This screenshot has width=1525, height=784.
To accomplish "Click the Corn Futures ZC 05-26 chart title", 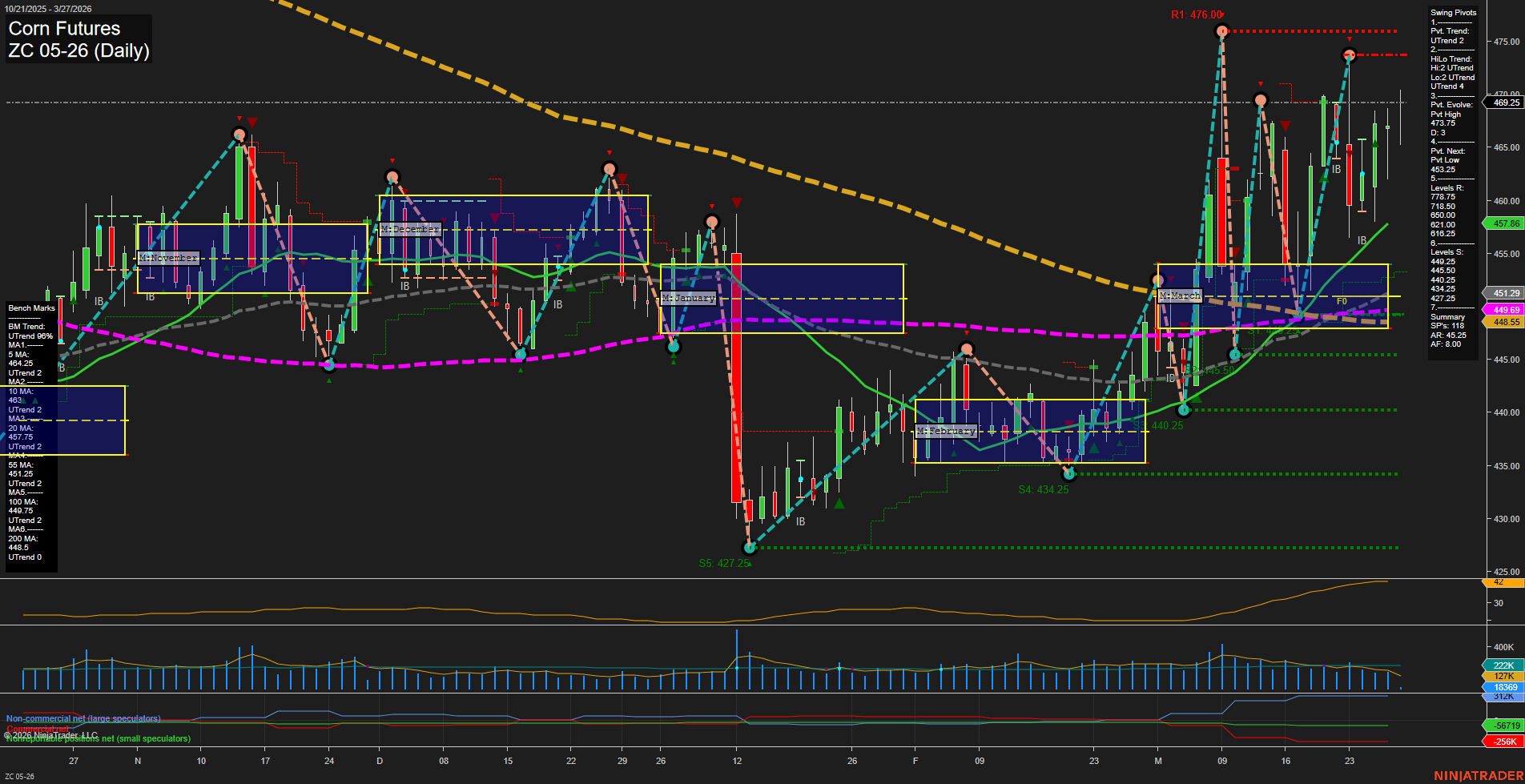I will [78, 39].
